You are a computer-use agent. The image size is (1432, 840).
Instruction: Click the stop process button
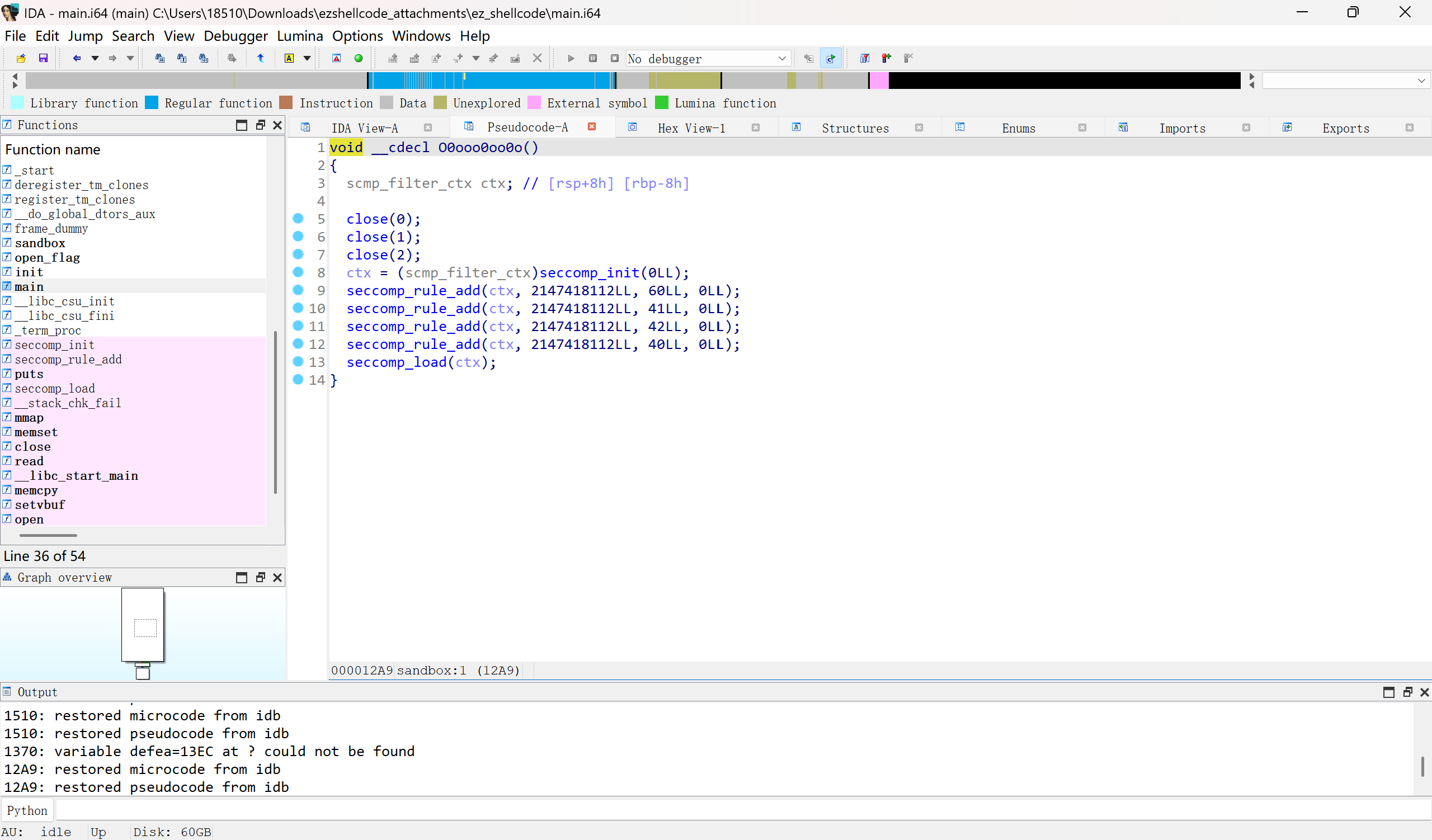614,58
